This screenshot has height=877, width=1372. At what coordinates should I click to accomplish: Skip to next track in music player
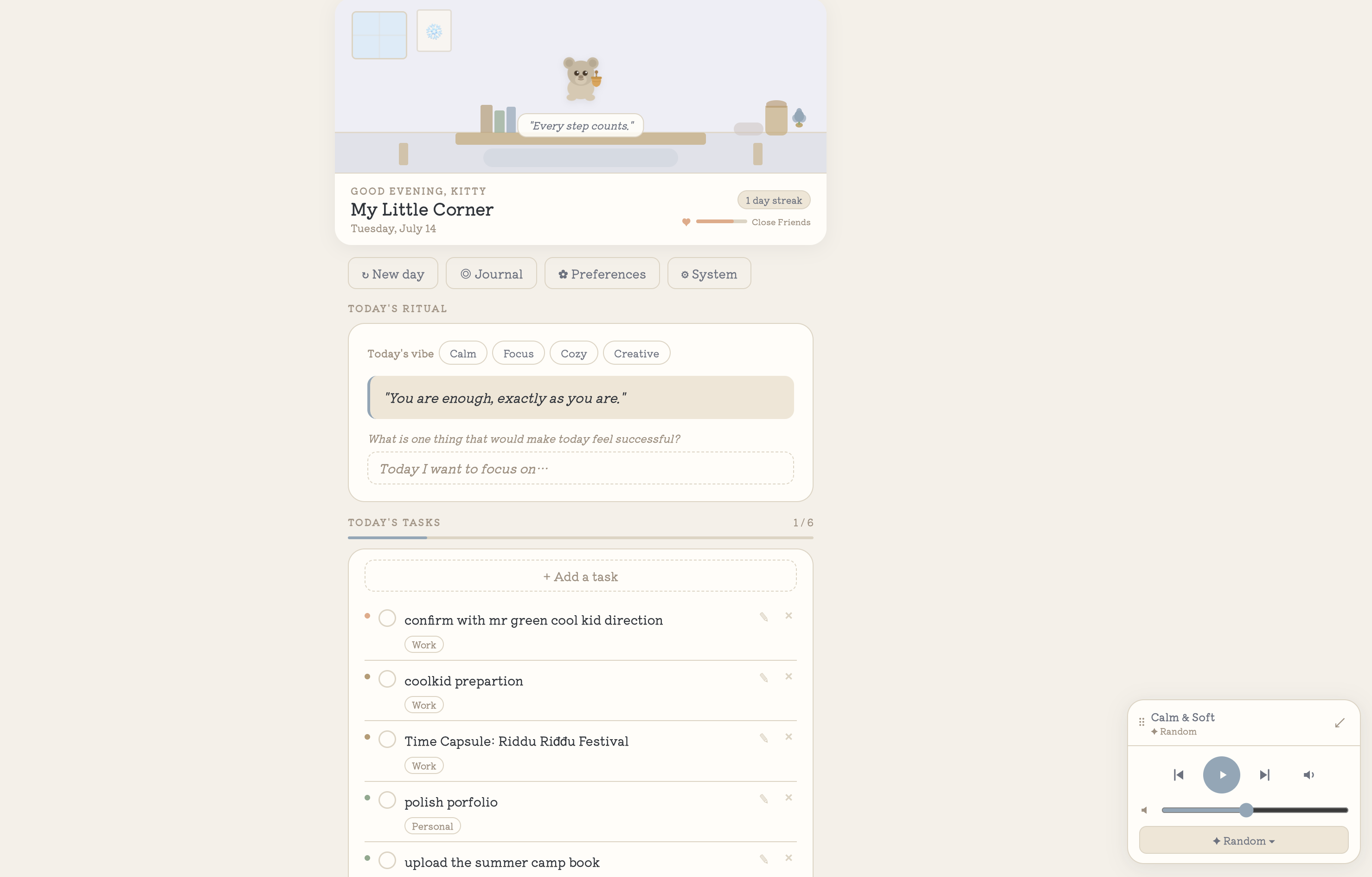[x=1264, y=775]
